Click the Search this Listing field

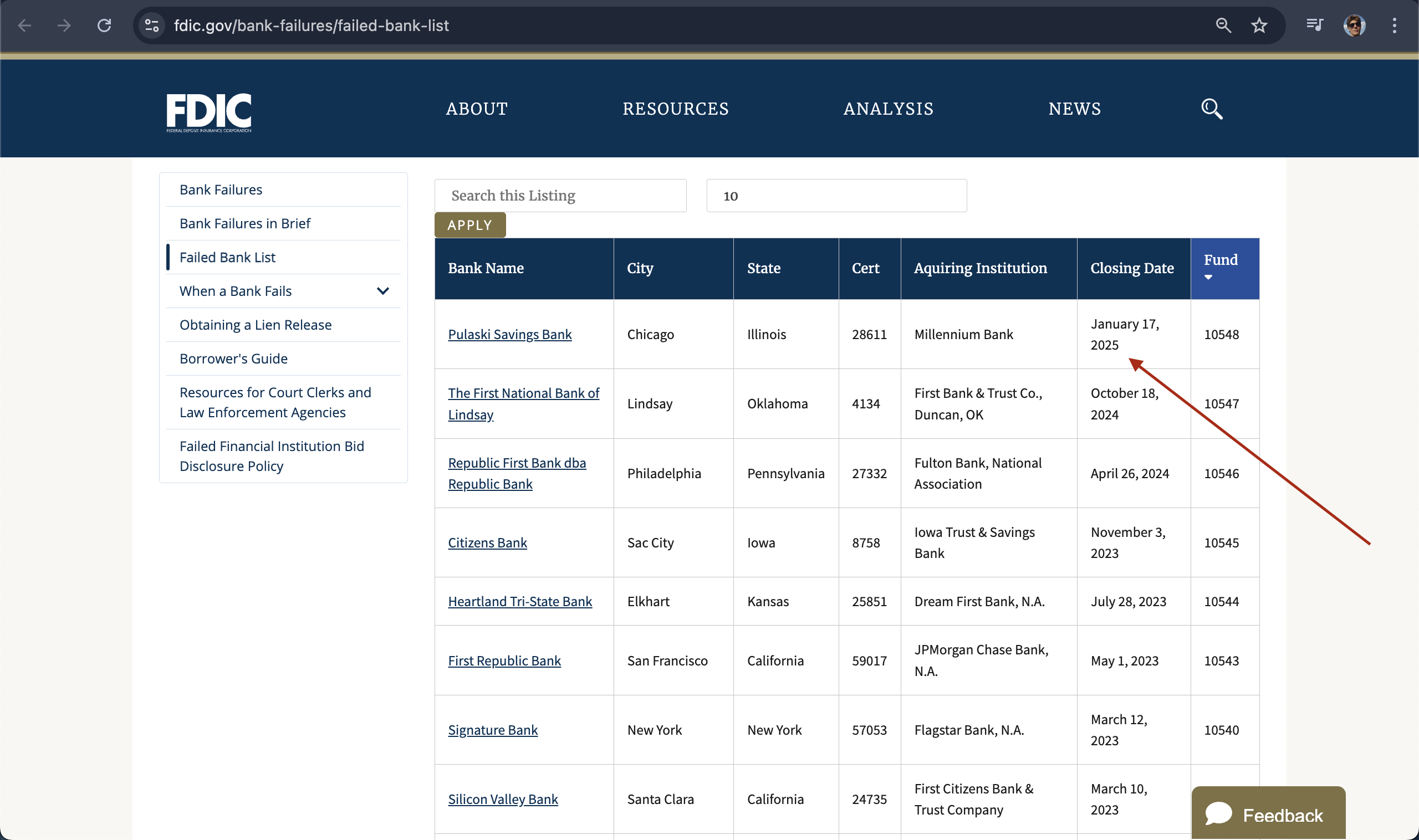pos(560,196)
